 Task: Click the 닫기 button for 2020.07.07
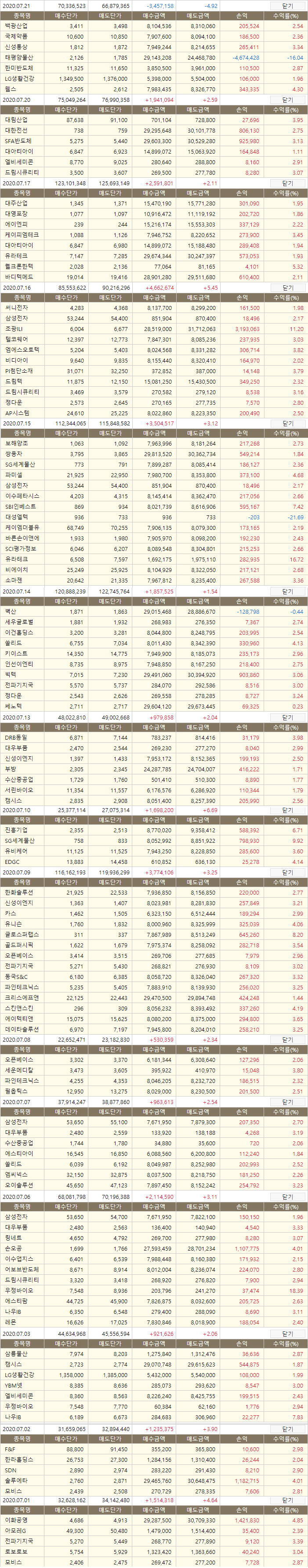coord(287,1102)
